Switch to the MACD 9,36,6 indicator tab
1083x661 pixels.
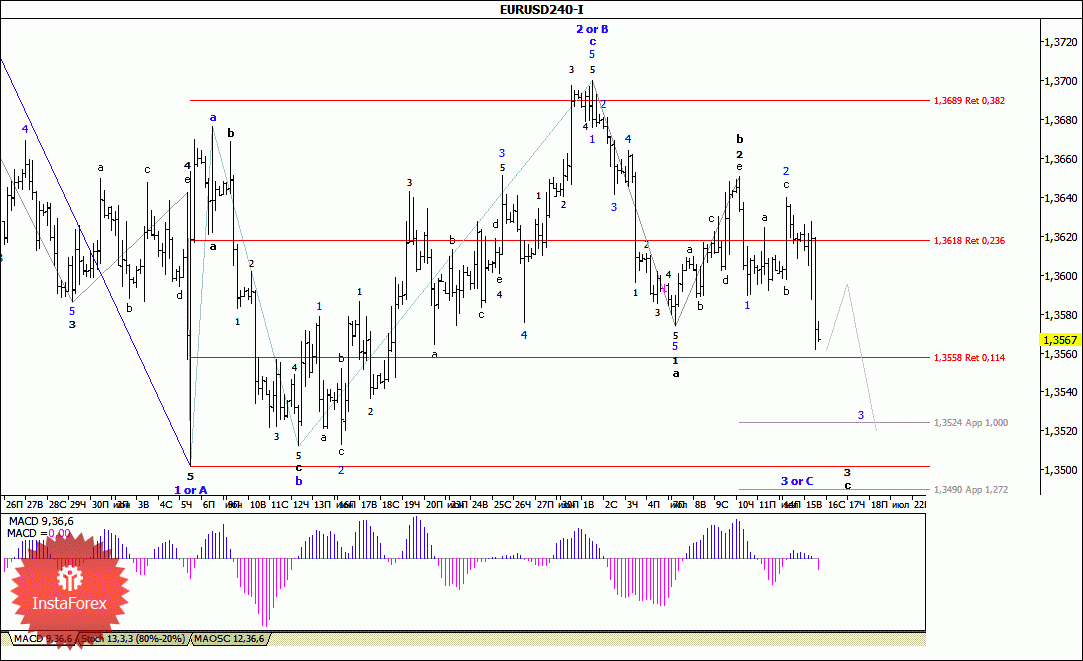[43, 639]
